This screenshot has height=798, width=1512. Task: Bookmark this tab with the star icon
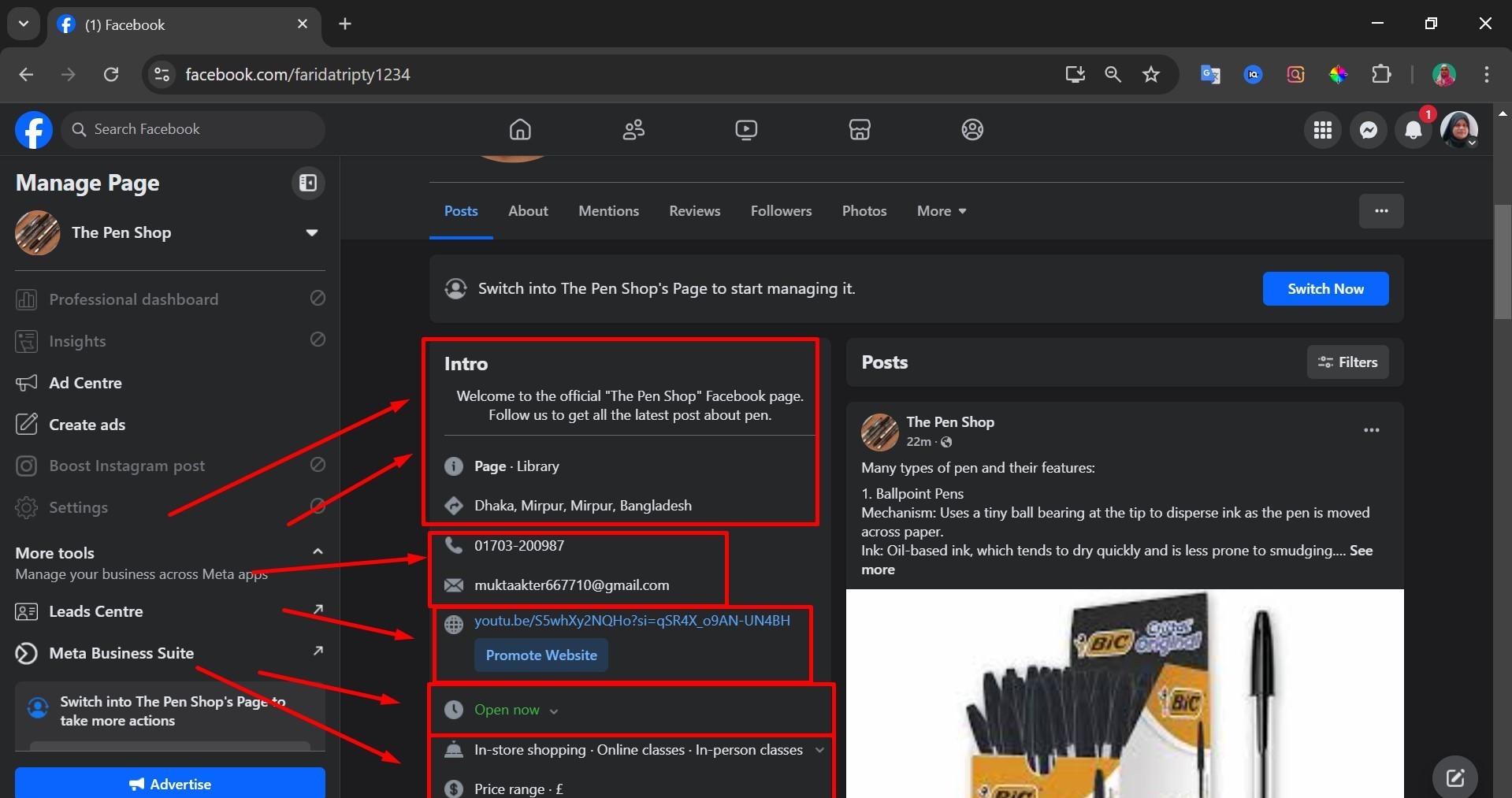pos(1151,74)
